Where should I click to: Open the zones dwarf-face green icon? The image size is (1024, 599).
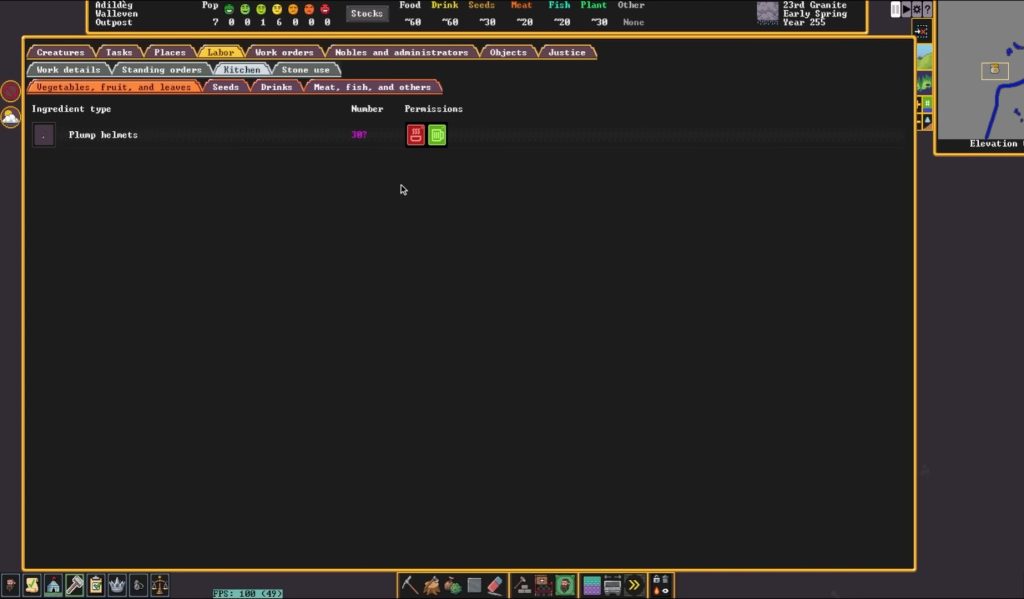pyautogui.click(x=565, y=585)
